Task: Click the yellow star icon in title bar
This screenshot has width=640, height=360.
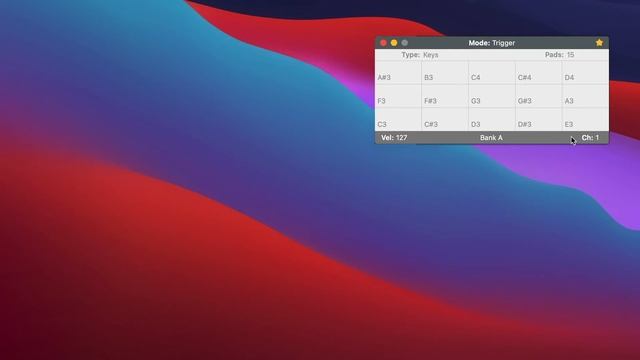Action: click(x=599, y=43)
